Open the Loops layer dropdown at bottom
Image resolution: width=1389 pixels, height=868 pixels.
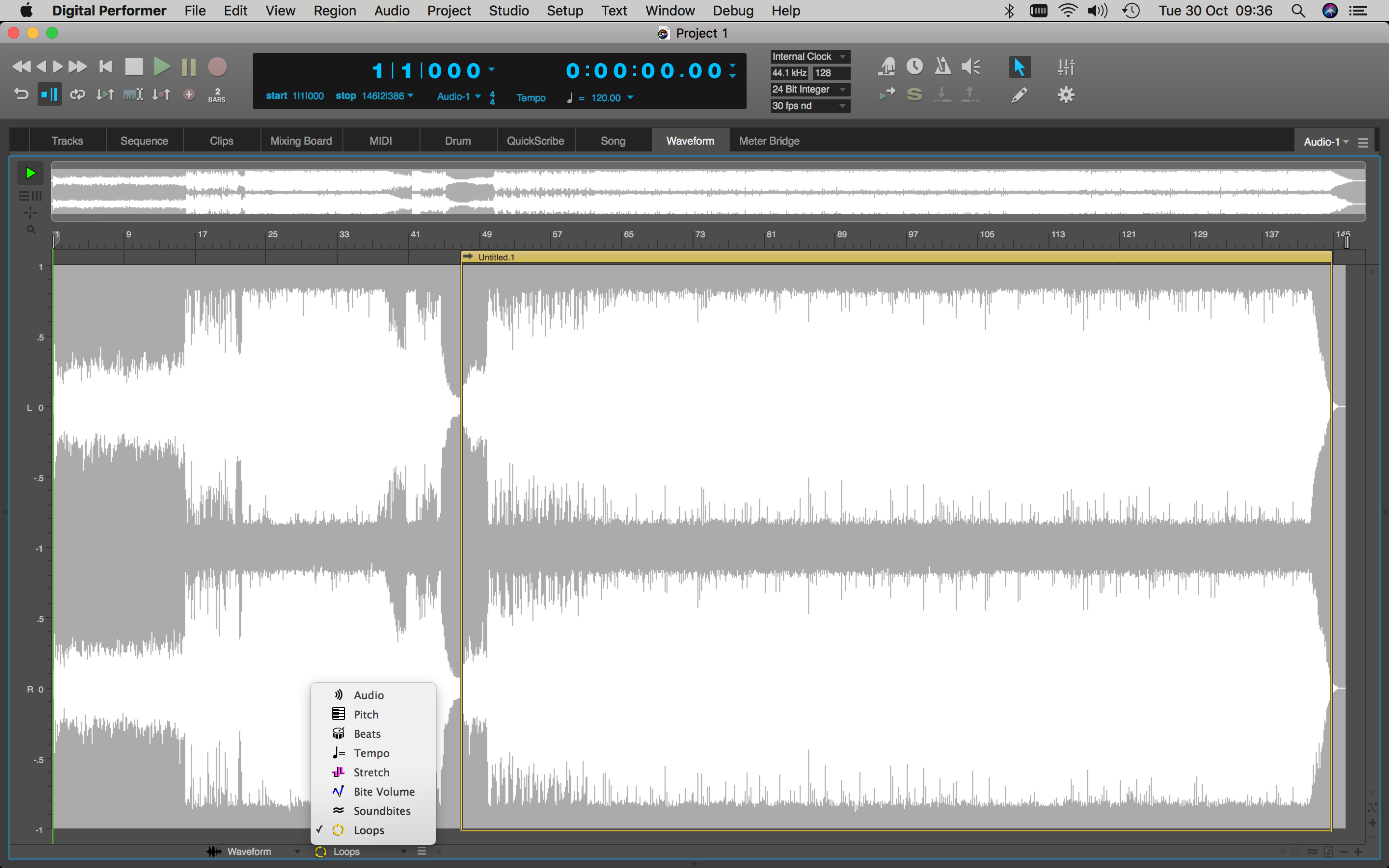[361, 852]
